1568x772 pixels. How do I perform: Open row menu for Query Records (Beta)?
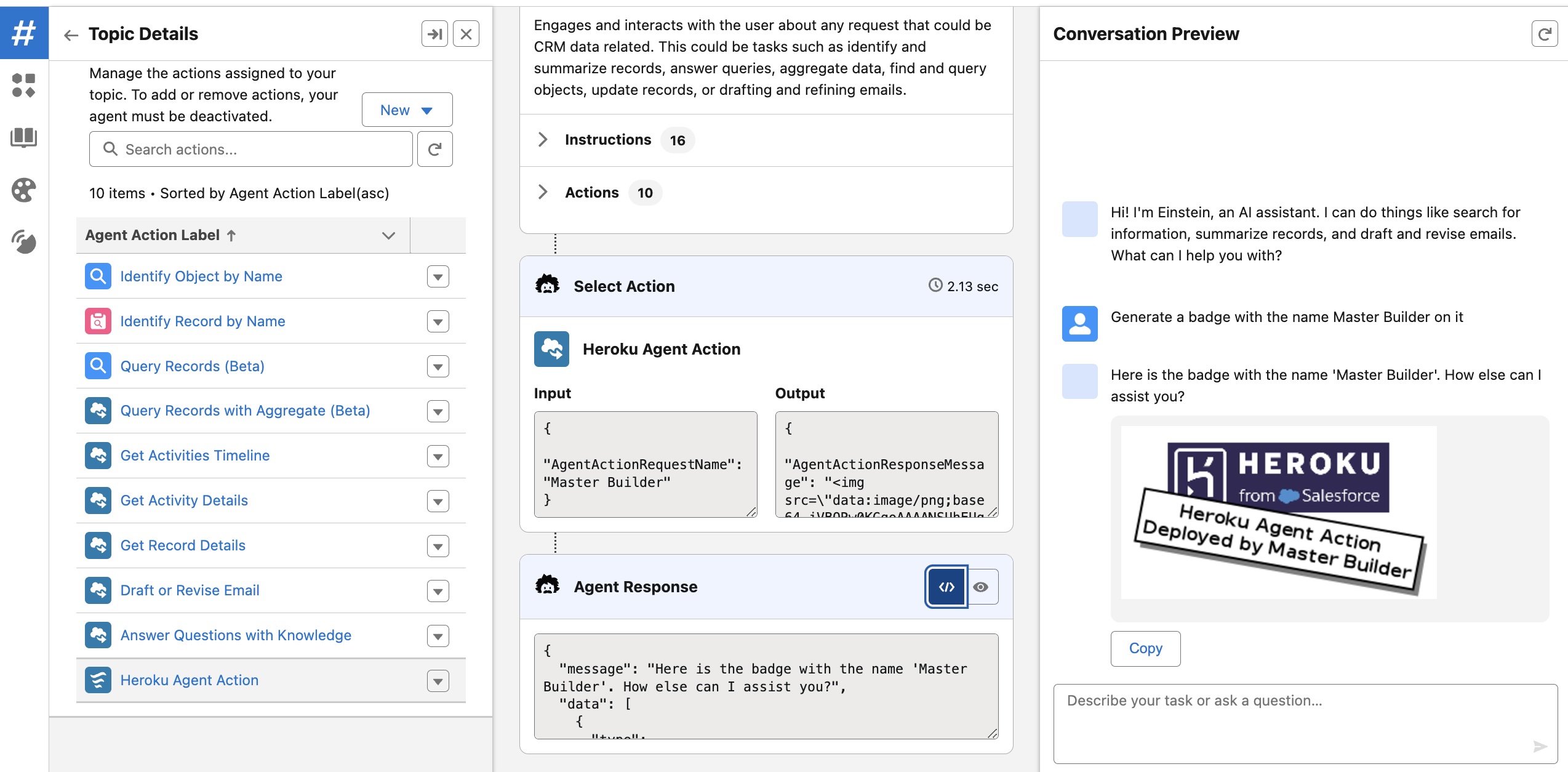click(438, 366)
